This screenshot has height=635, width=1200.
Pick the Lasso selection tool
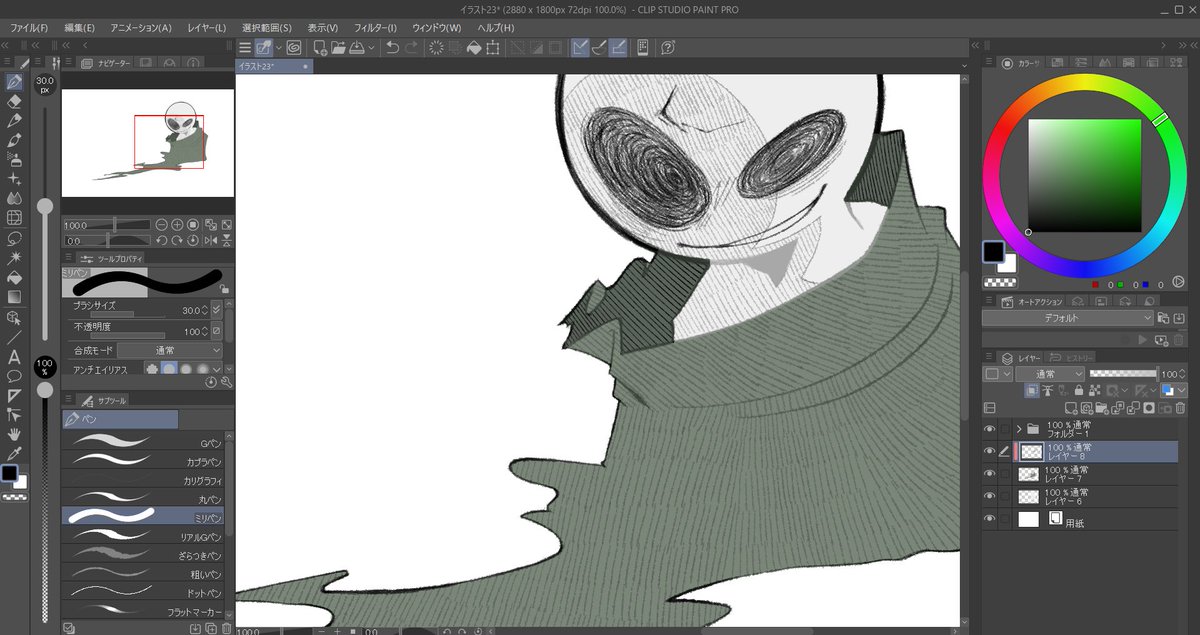click(x=15, y=238)
